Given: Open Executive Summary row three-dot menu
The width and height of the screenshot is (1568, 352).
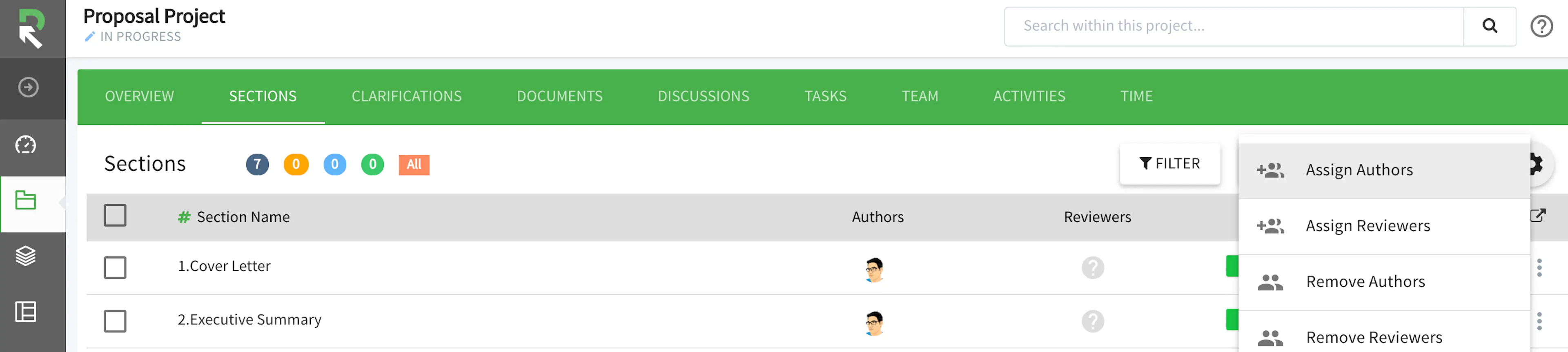Looking at the screenshot, I should click(1539, 321).
